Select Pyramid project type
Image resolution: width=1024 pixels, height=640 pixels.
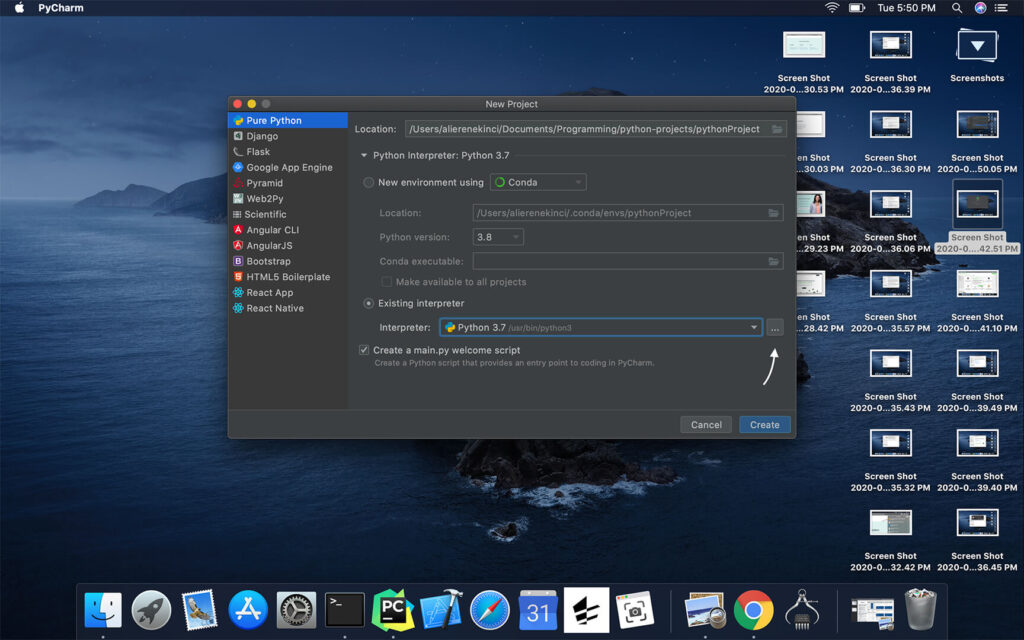click(x=287, y=183)
